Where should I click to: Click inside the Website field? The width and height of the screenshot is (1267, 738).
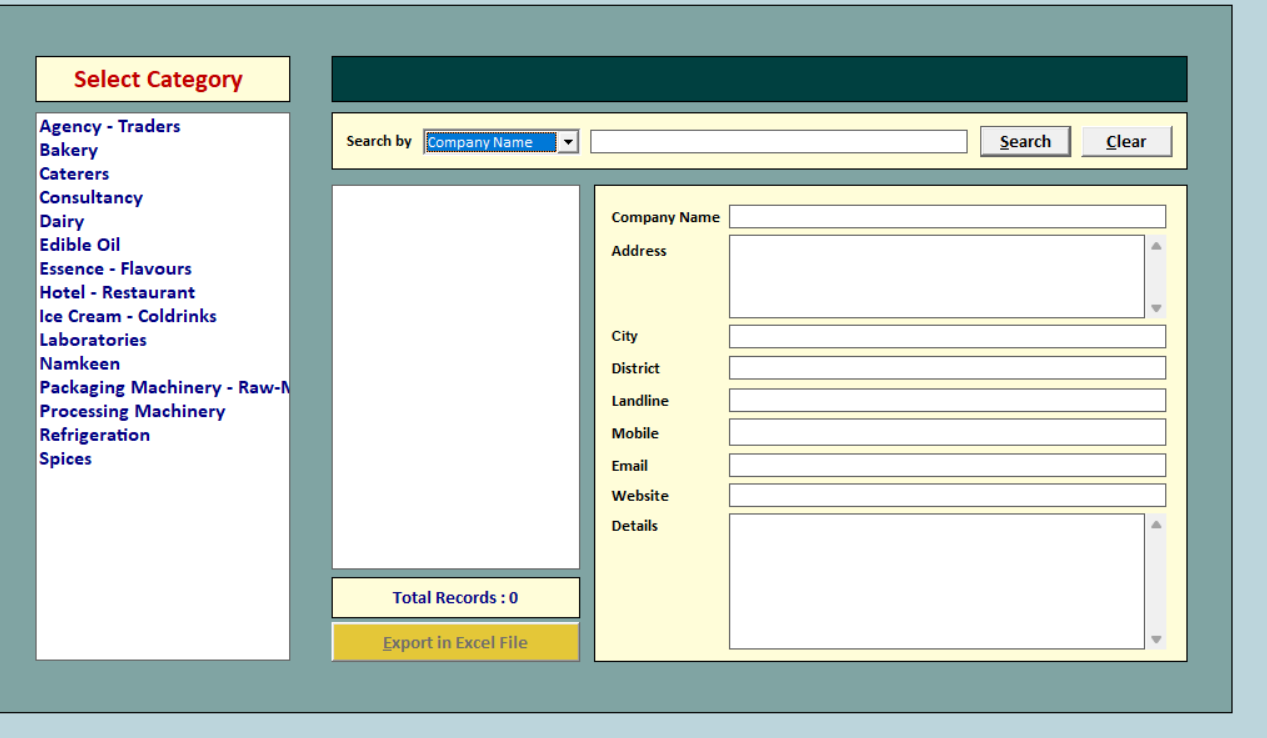point(946,495)
